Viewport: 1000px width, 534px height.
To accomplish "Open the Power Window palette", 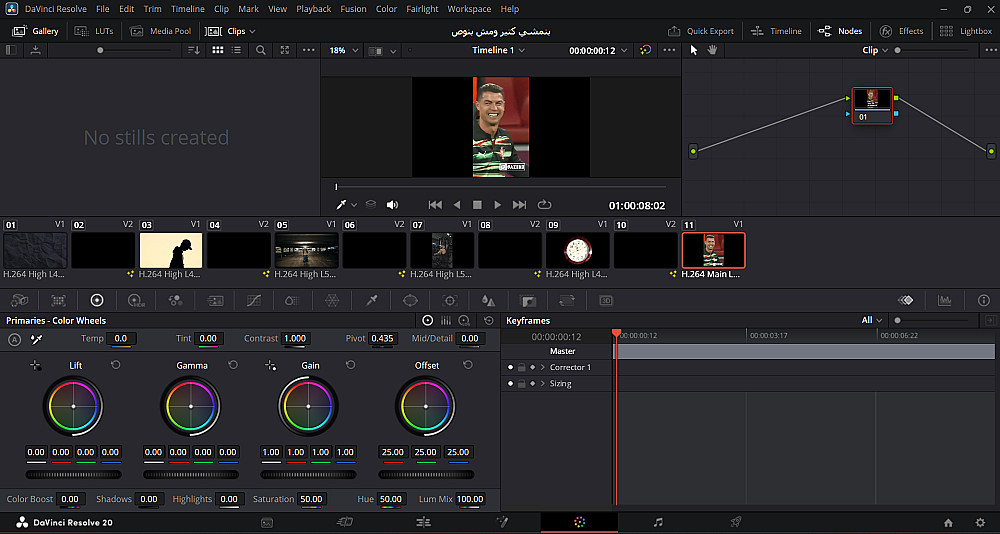I will [410, 300].
